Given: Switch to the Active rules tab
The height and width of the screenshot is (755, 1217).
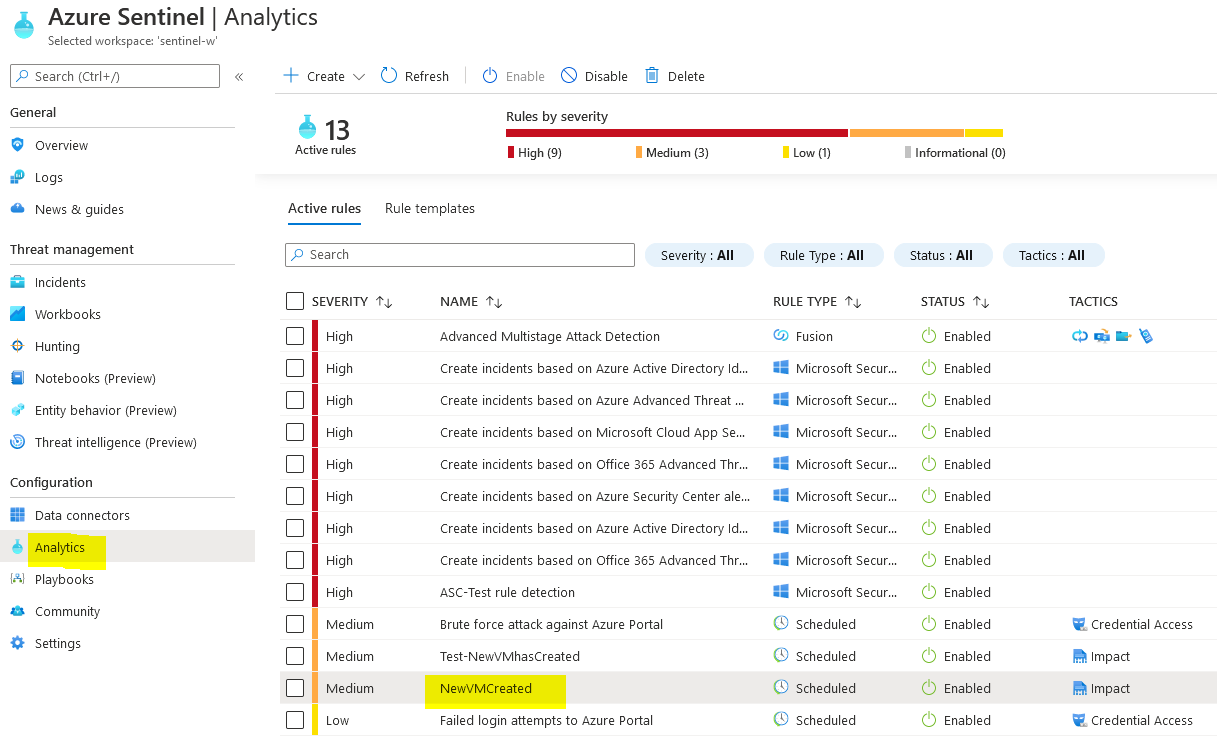Looking at the screenshot, I should pyautogui.click(x=324, y=208).
